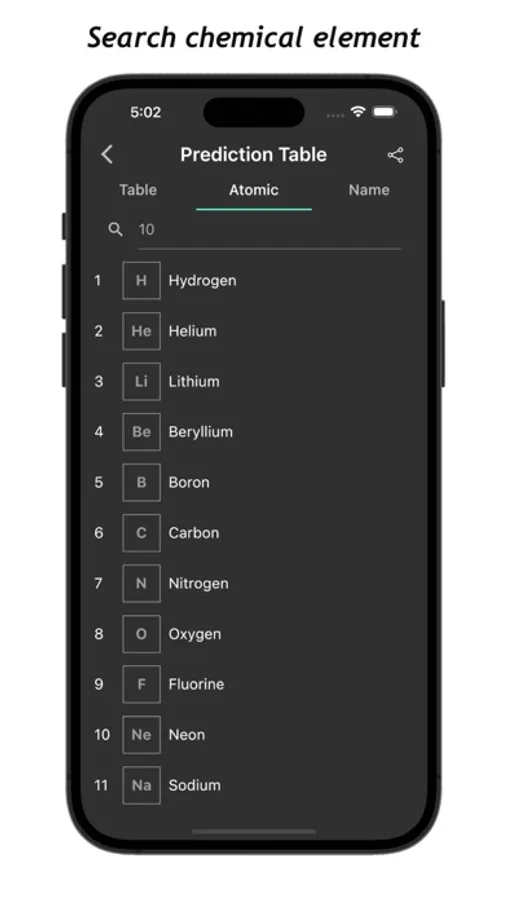Tap the search magnifier icon

[115, 230]
